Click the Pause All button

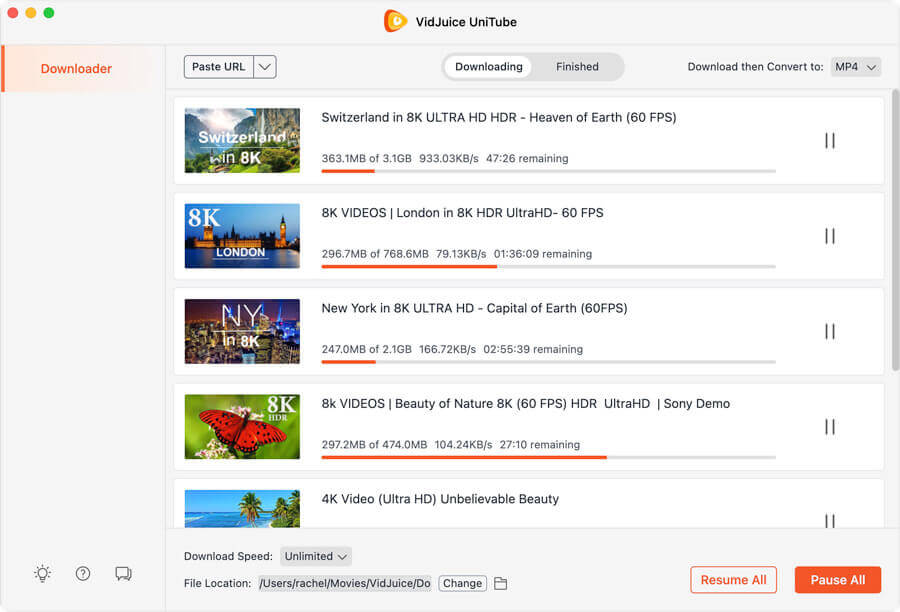(x=837, y=580)
